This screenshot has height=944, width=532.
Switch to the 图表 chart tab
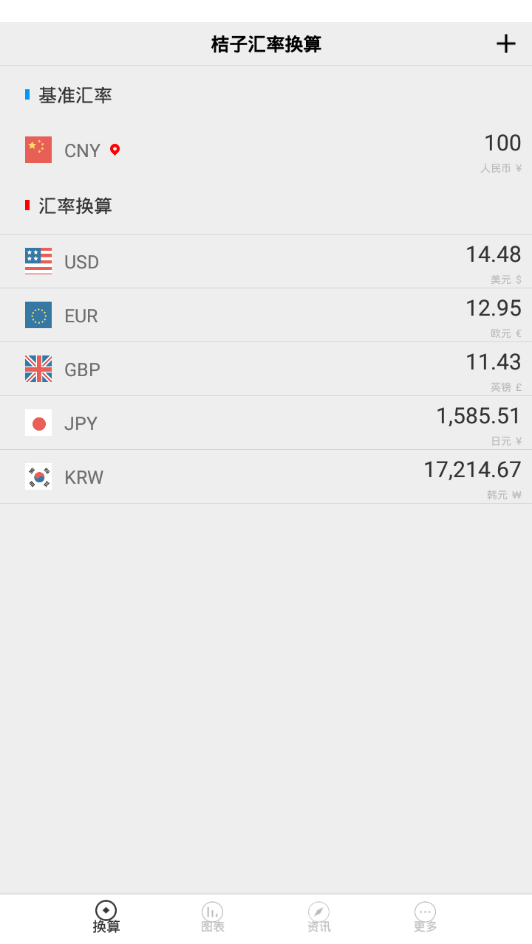[x=212, y=918]
